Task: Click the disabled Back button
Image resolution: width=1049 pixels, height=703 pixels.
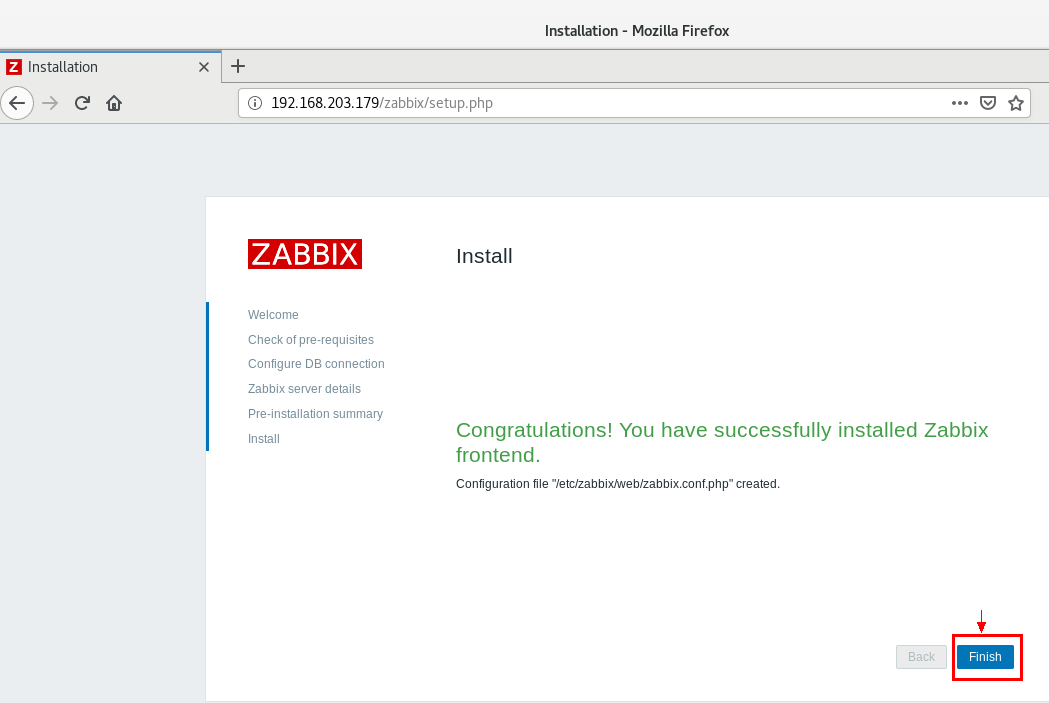Action: pos(921,657)
